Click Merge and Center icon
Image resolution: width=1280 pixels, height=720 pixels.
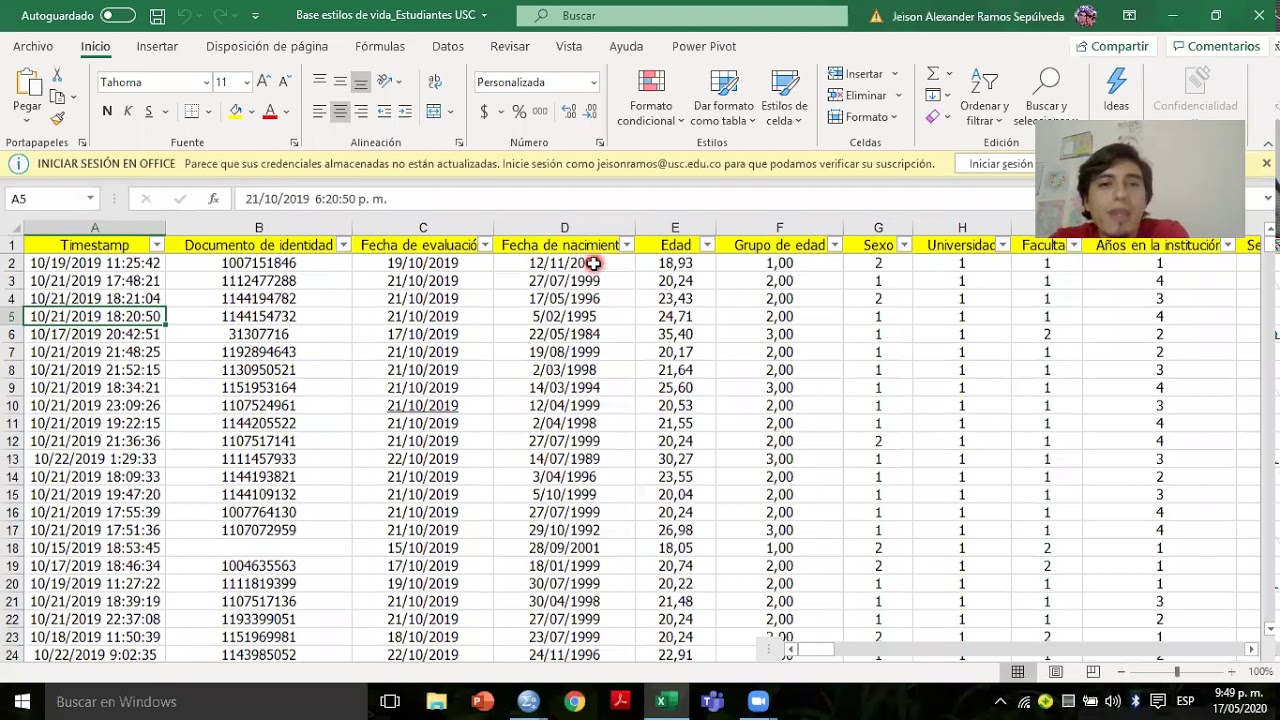tap(434, 111)
